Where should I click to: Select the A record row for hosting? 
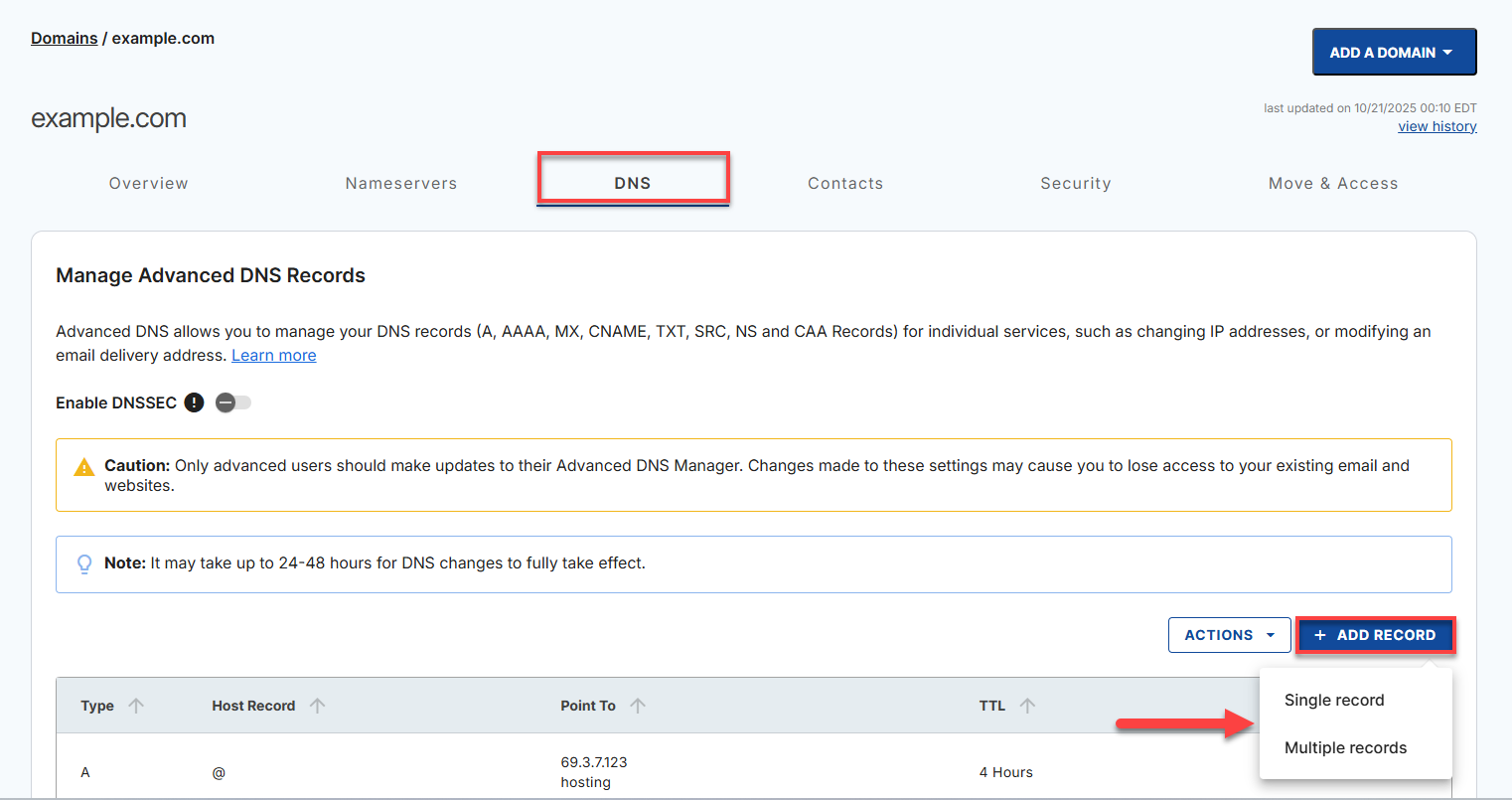(497, 772)
